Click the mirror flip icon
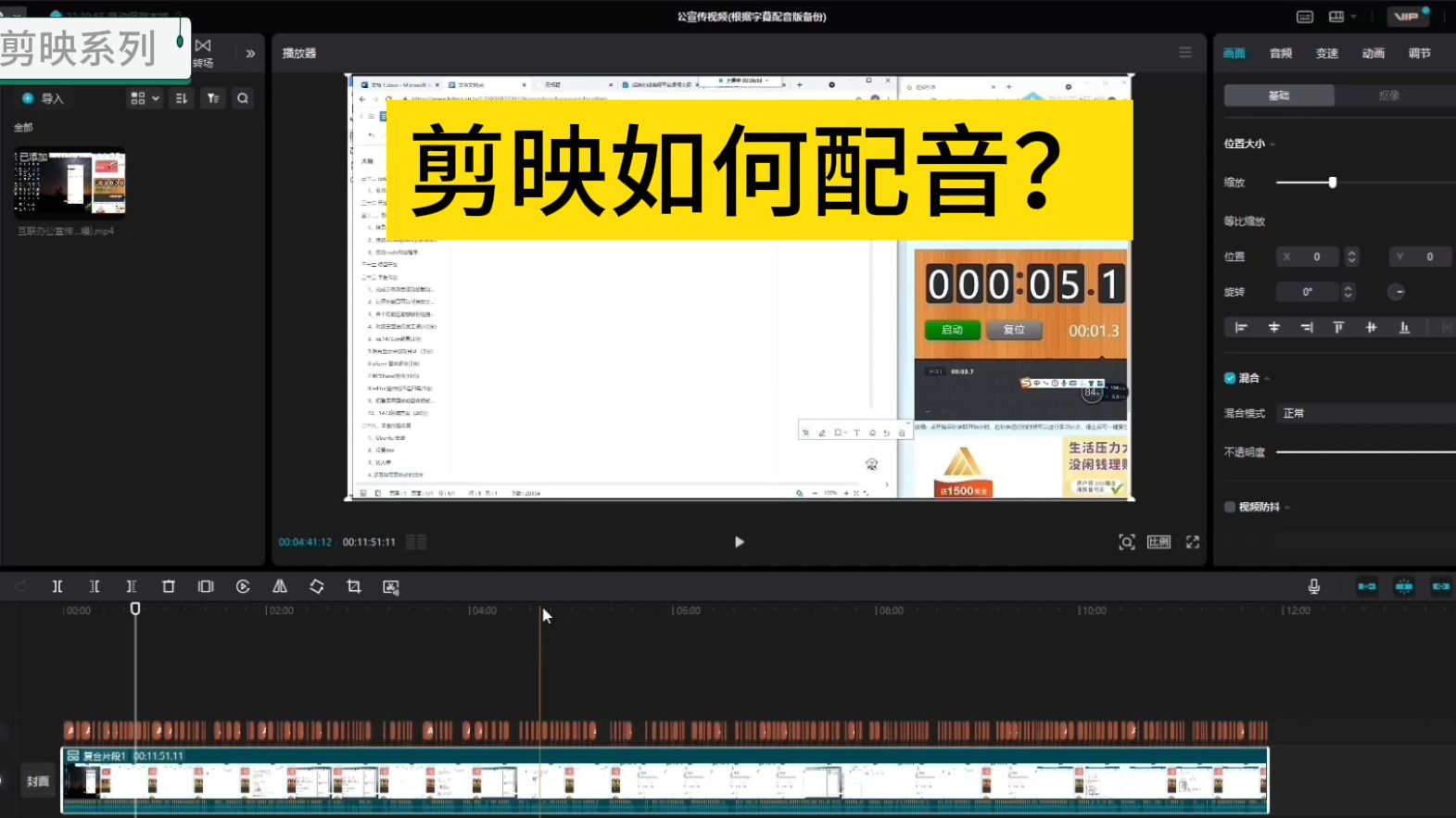Viewport: 1456px width, 818px height. (x=280, y=586)
